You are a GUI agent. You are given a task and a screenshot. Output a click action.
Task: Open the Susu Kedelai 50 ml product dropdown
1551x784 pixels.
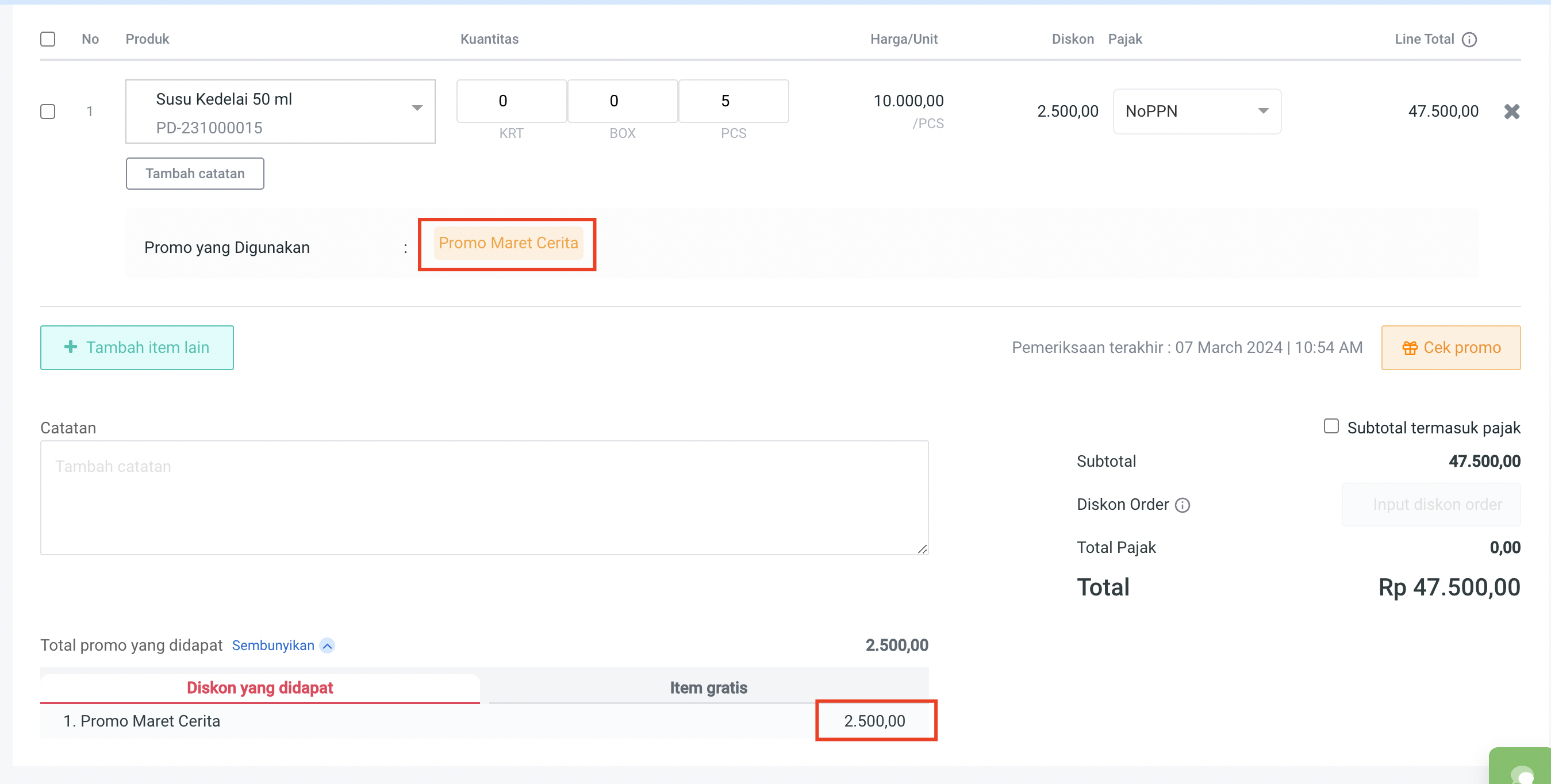coord(281,112)
